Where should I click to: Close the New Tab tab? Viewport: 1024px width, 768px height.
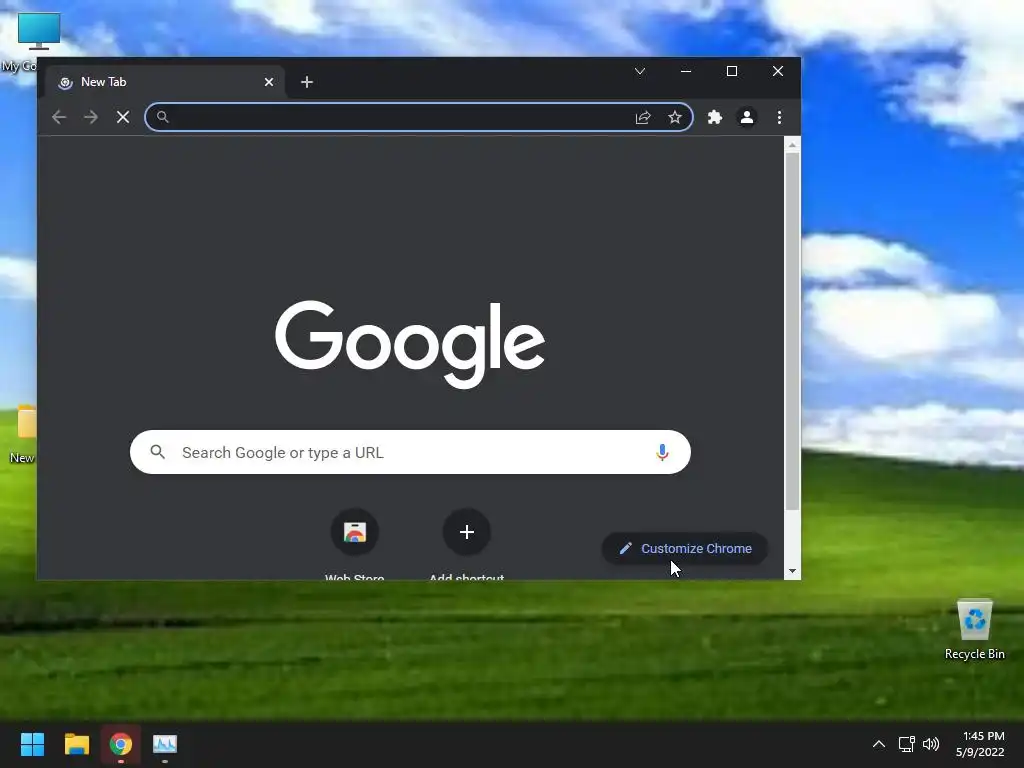pyautogui.click(x=268, y=82)
